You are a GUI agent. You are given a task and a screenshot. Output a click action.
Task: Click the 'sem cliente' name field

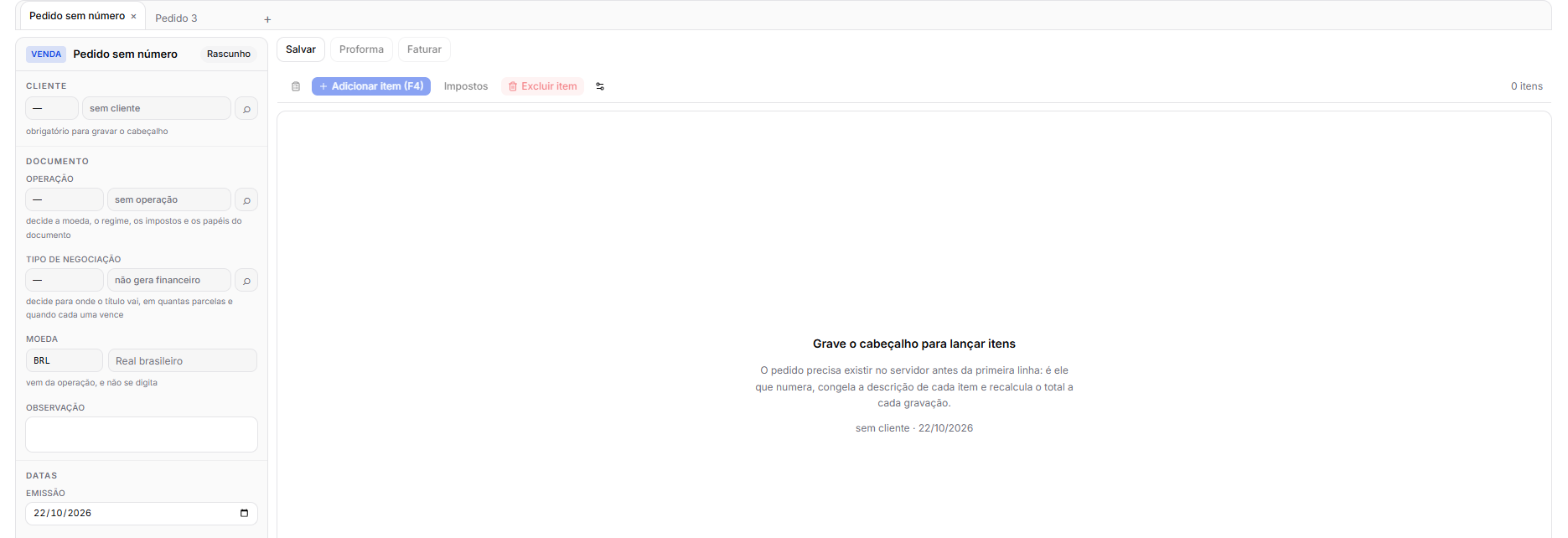pos(156,108)
